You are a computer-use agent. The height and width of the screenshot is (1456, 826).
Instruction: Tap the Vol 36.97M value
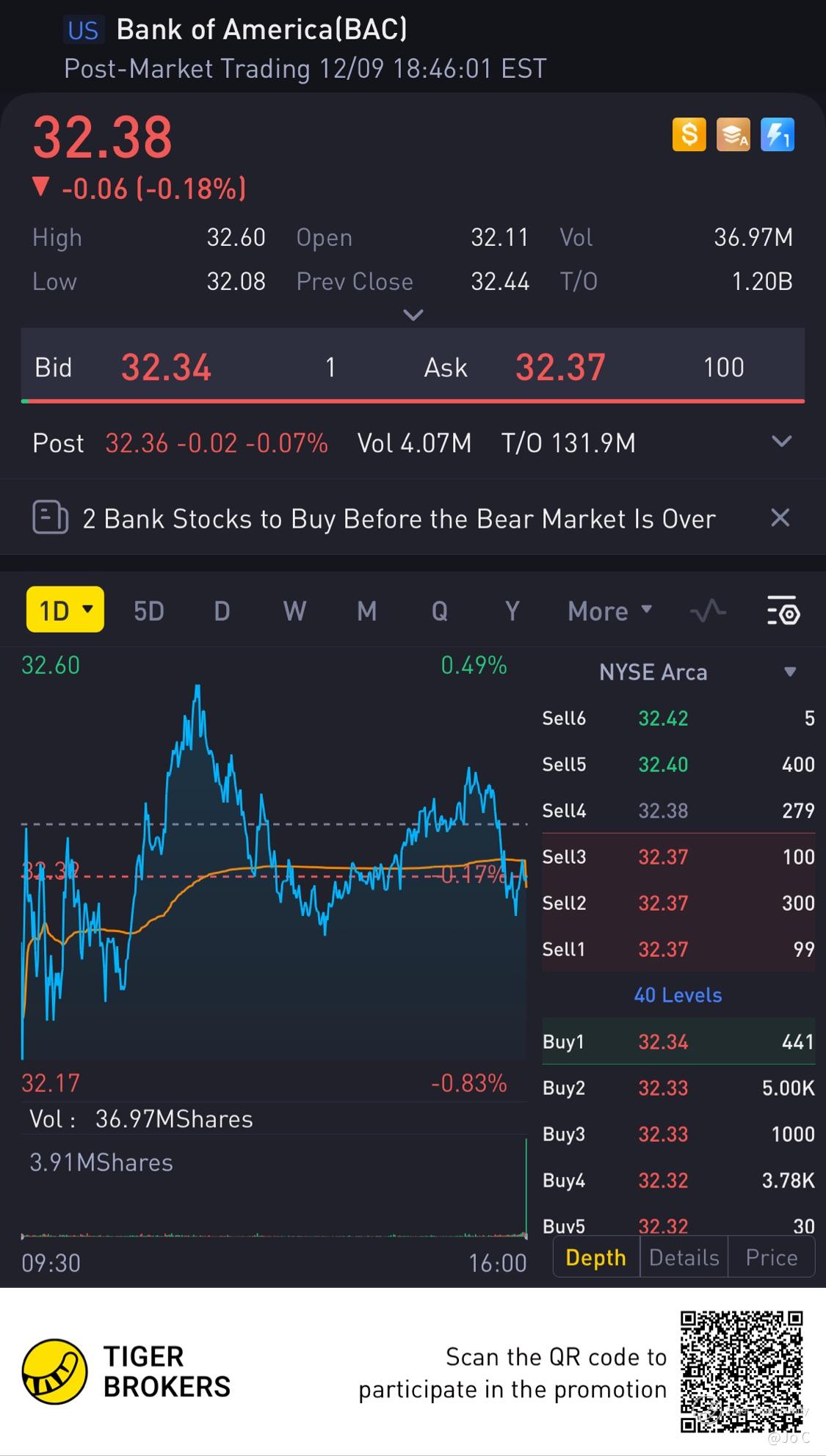(753, 237)
